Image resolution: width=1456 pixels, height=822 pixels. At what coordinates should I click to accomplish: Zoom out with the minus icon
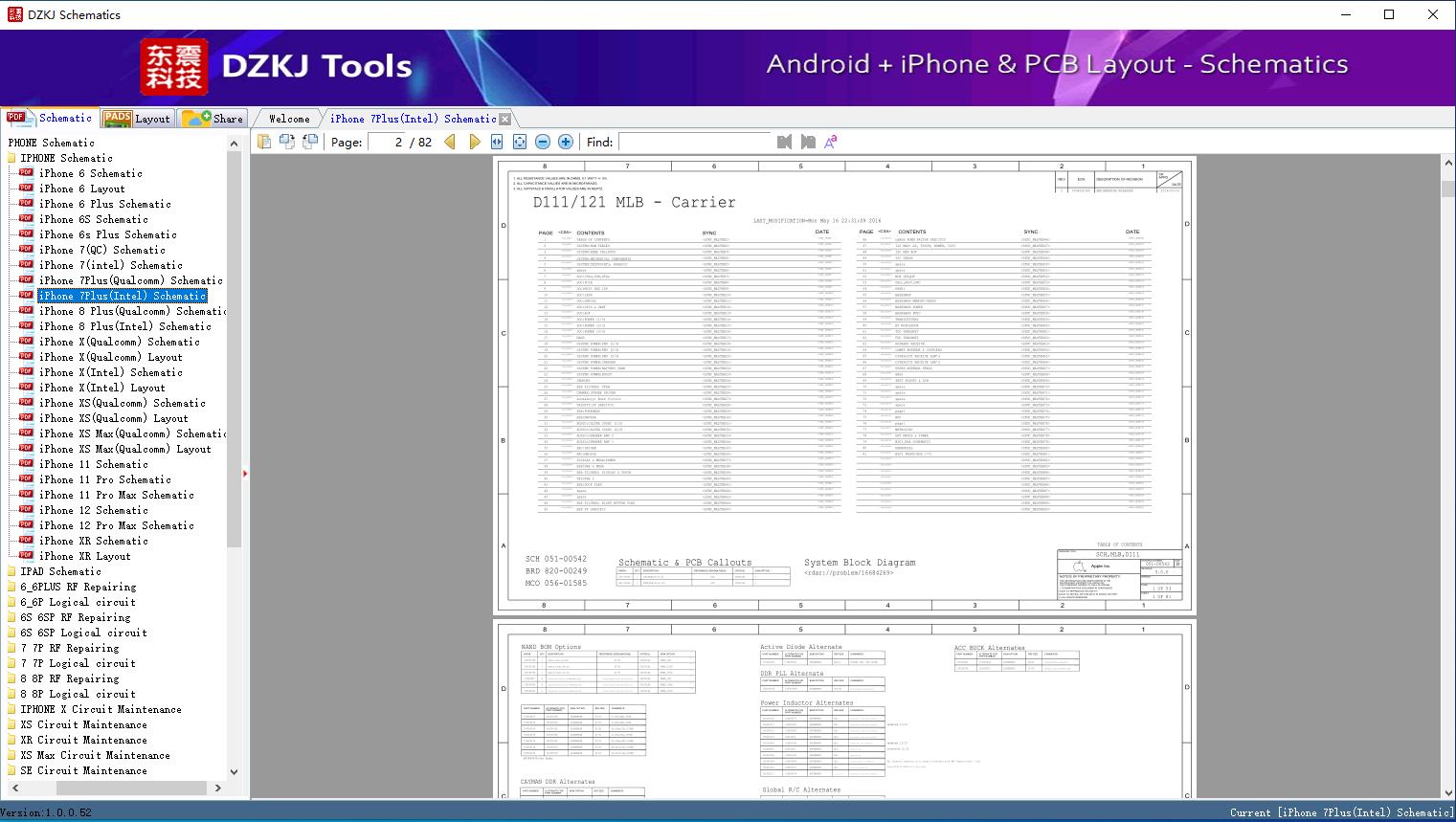[x=543, y=142]
